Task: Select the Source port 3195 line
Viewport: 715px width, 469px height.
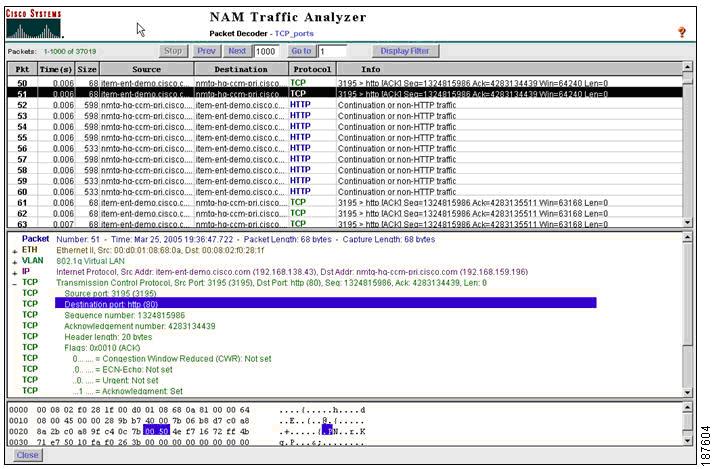Action: [x=110, y=293]
